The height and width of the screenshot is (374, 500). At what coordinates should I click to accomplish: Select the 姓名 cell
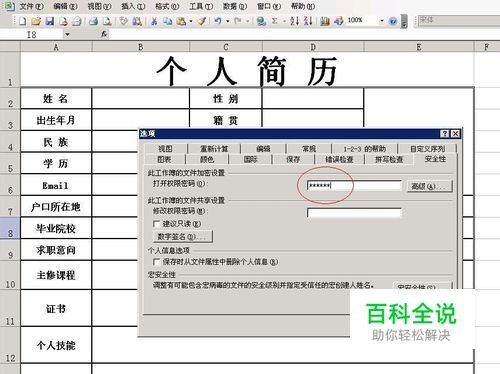coord(56,98)
